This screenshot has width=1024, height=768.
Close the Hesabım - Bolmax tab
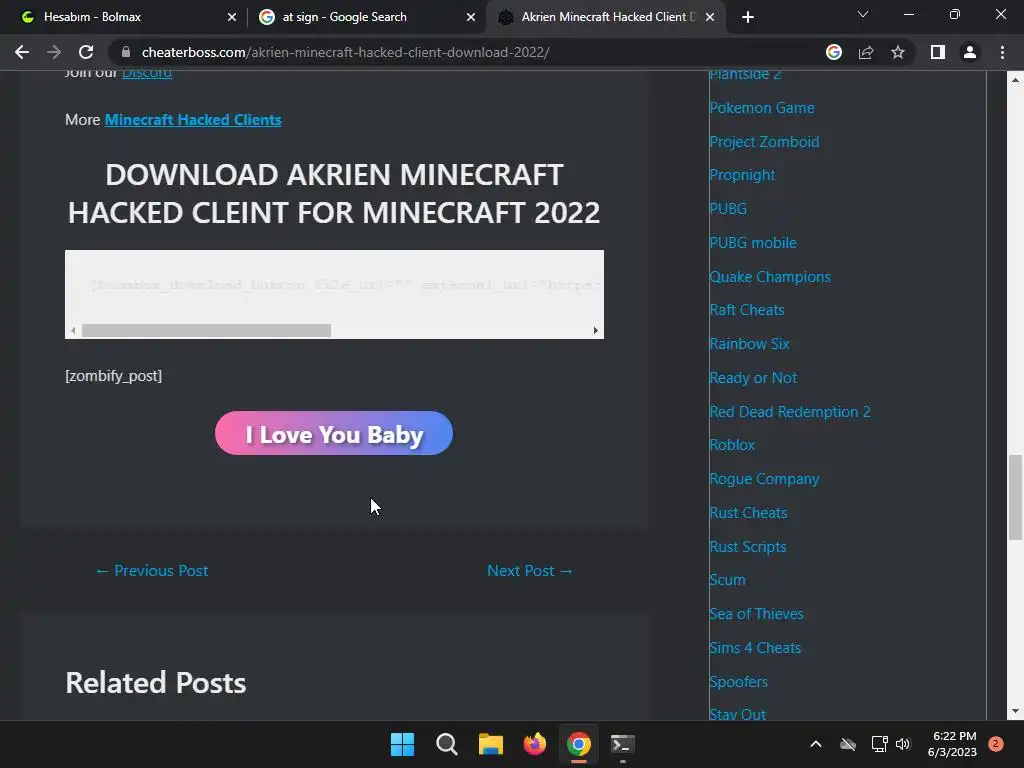232,17
